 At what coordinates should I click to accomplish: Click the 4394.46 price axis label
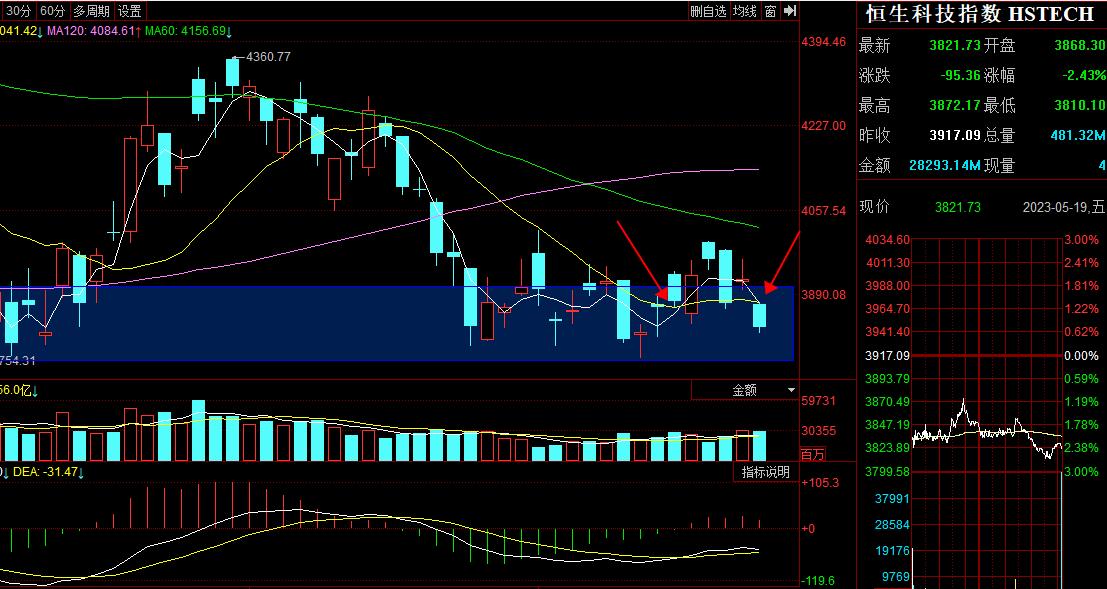point(823,42)
